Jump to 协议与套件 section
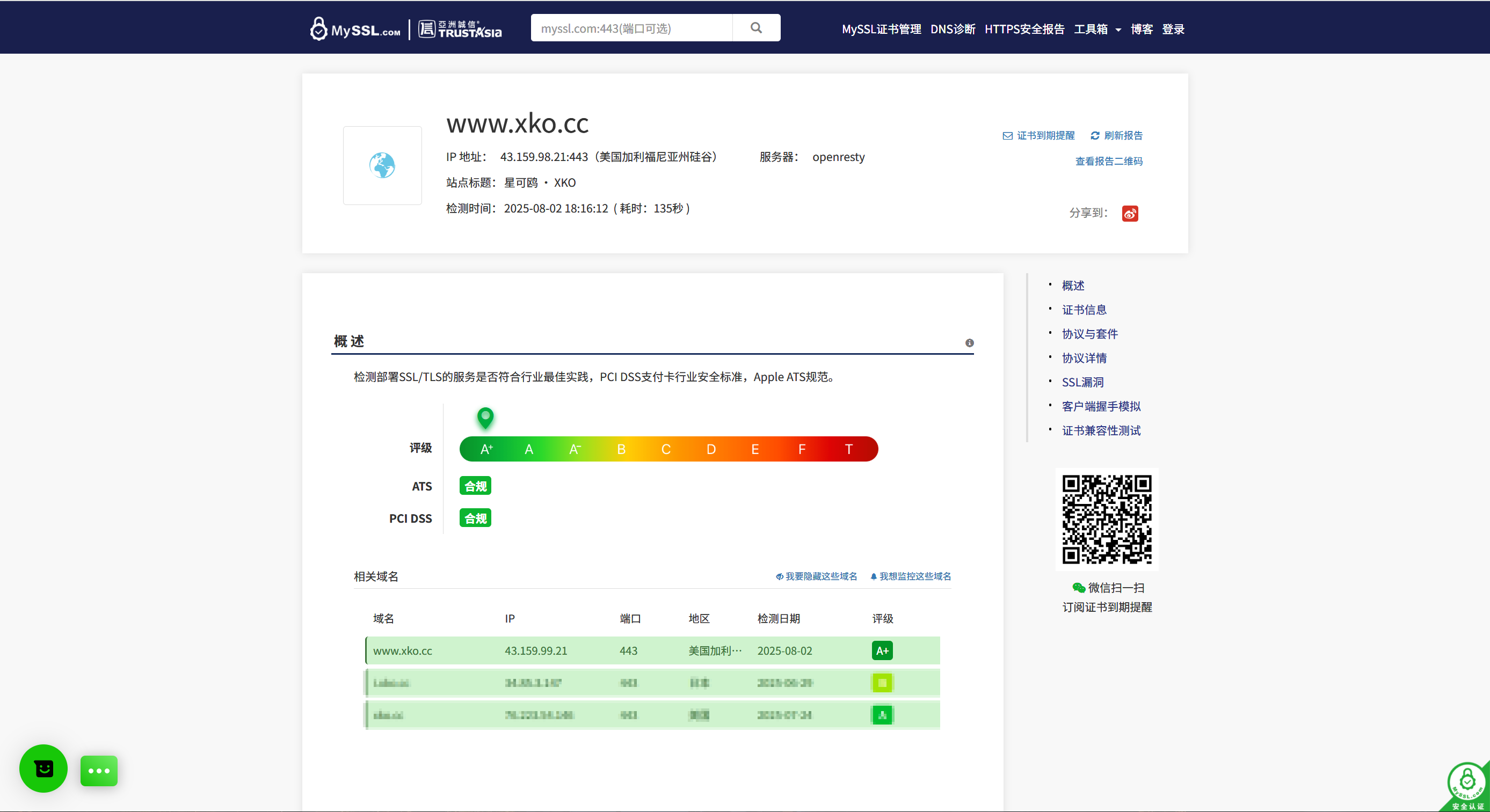1490x812 pixels. tap(1090, 334)
